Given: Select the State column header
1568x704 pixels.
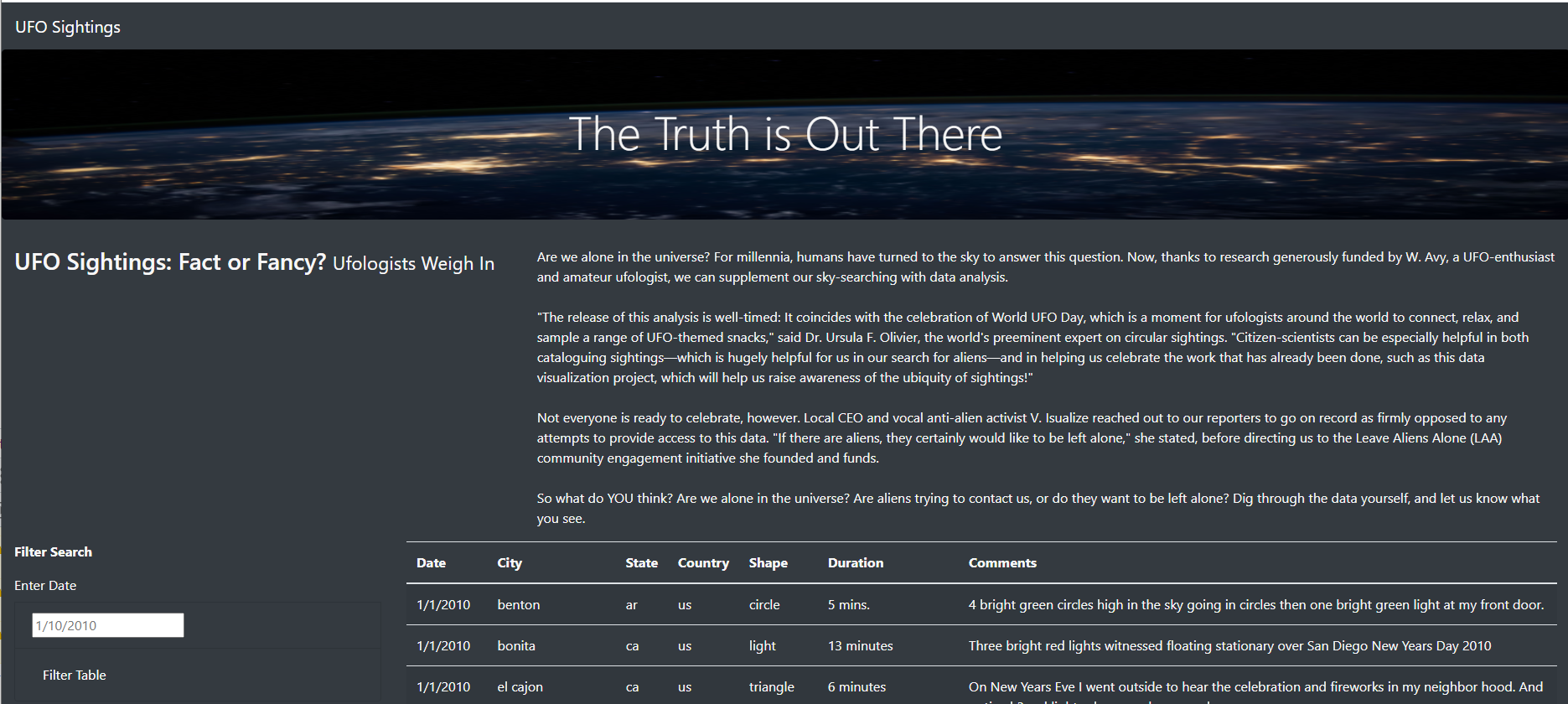Looking at the screenshot, I should (642, 563).
